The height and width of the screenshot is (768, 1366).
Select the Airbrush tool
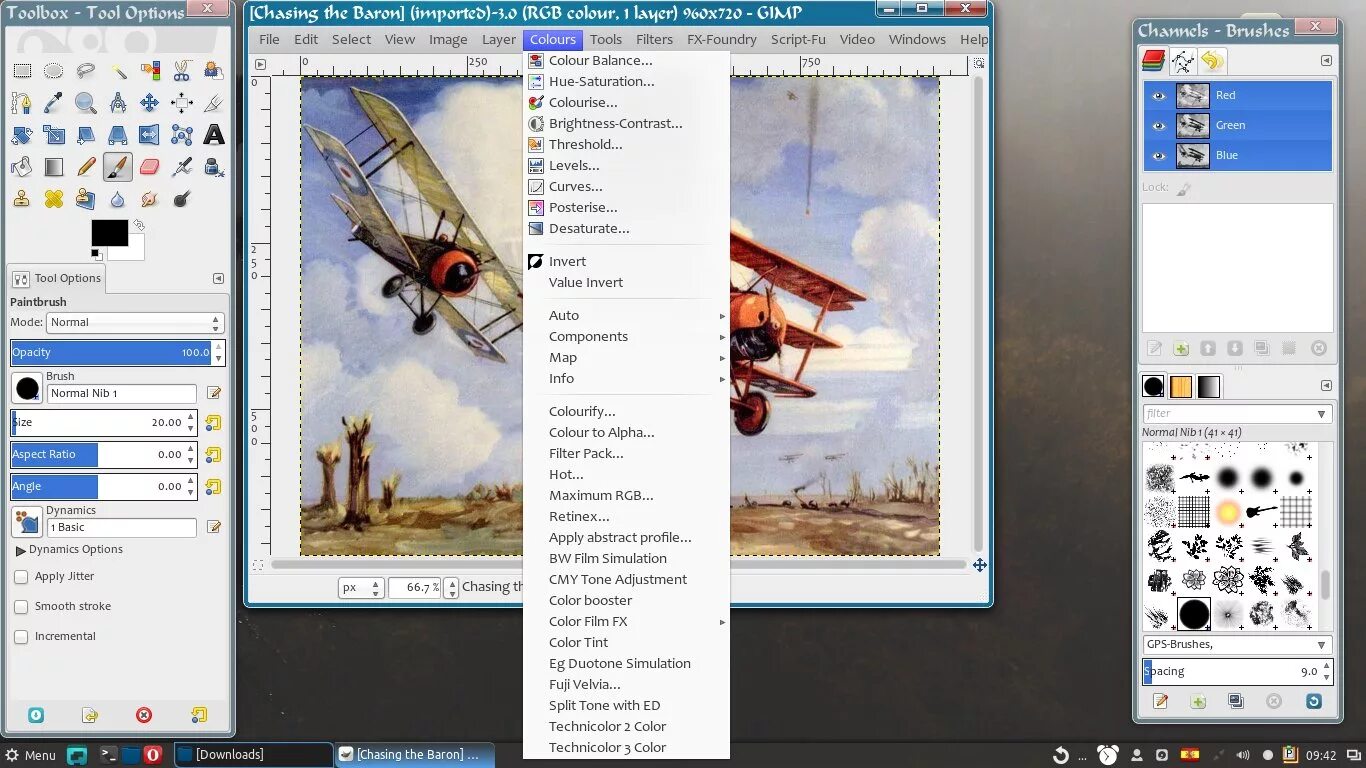click(x=182, y=167)
